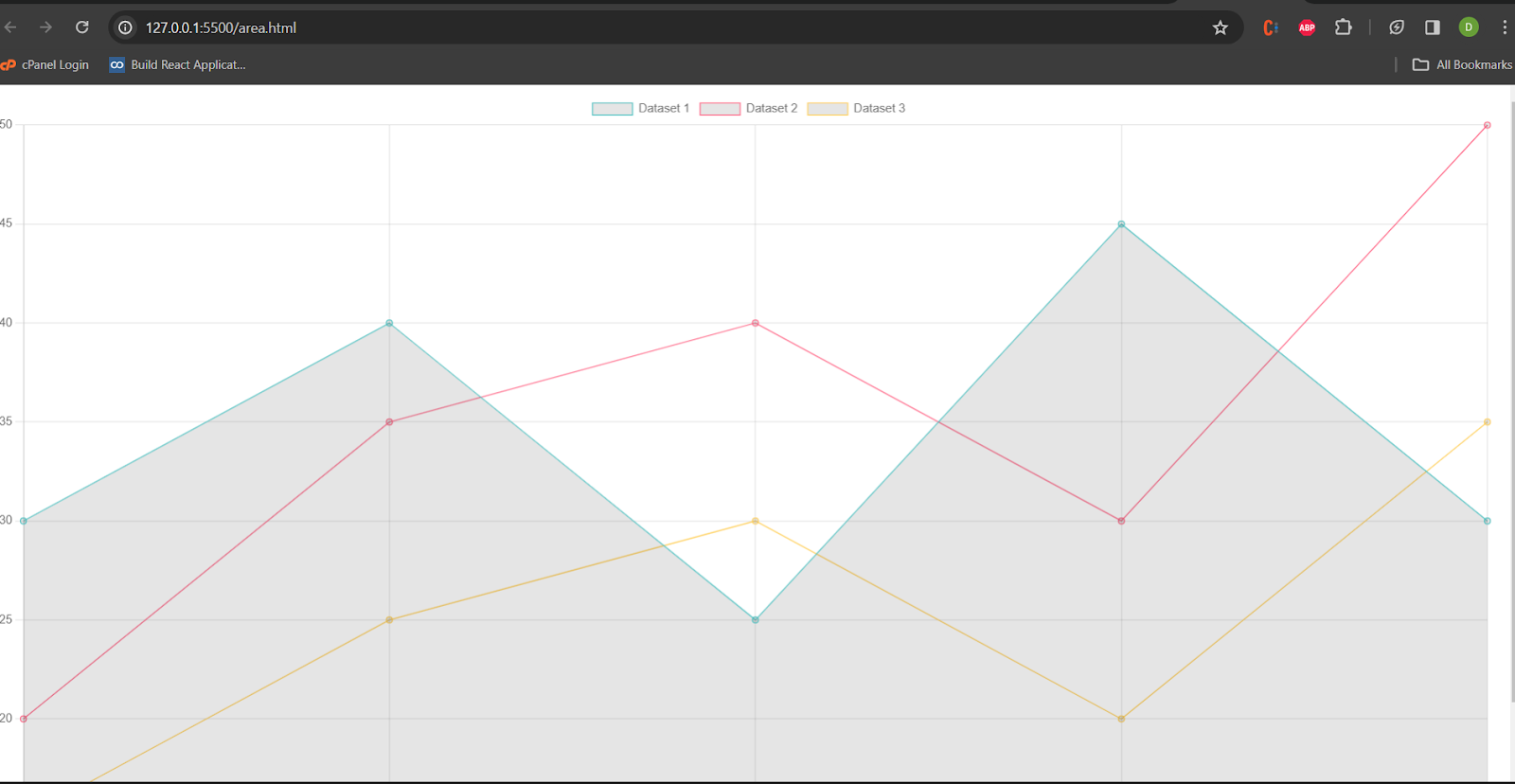Viewport: 1515px width, 784px height.
Task: Open the Extensions puzzle icon
Action: [1343, 27]
